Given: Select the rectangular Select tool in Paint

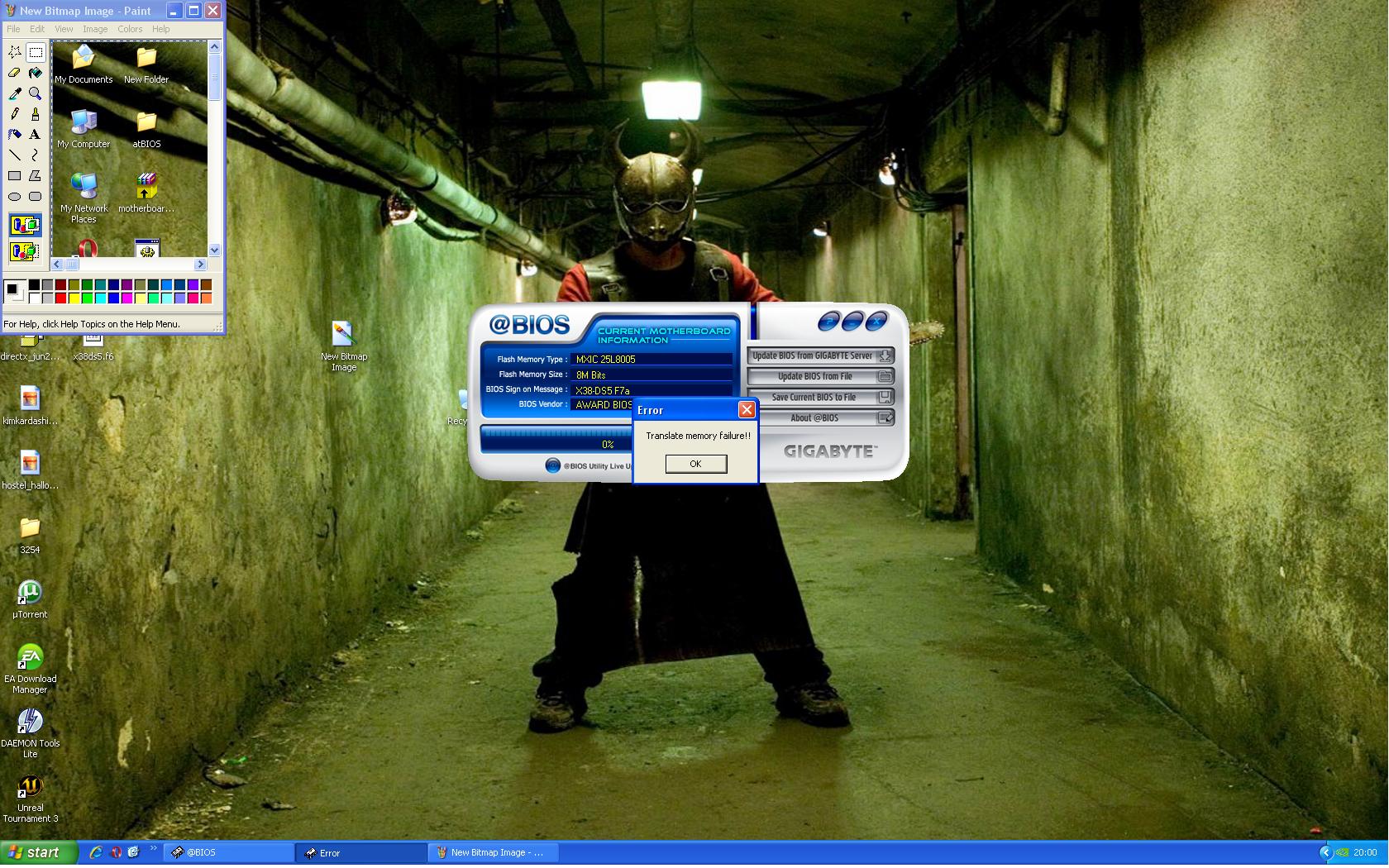Looking at the screenshot, I should click(36, 52).
